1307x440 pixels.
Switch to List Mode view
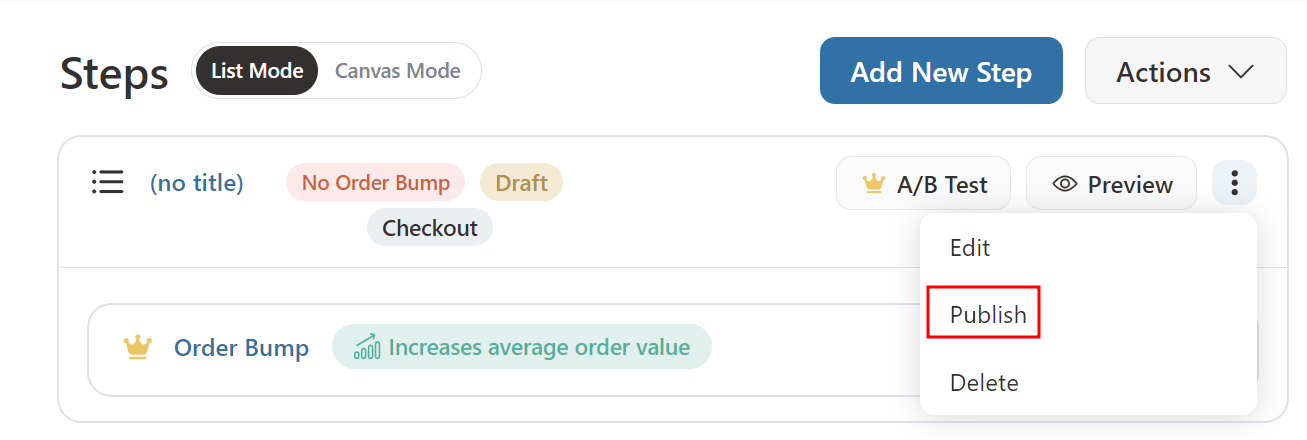tap(257, 71)
